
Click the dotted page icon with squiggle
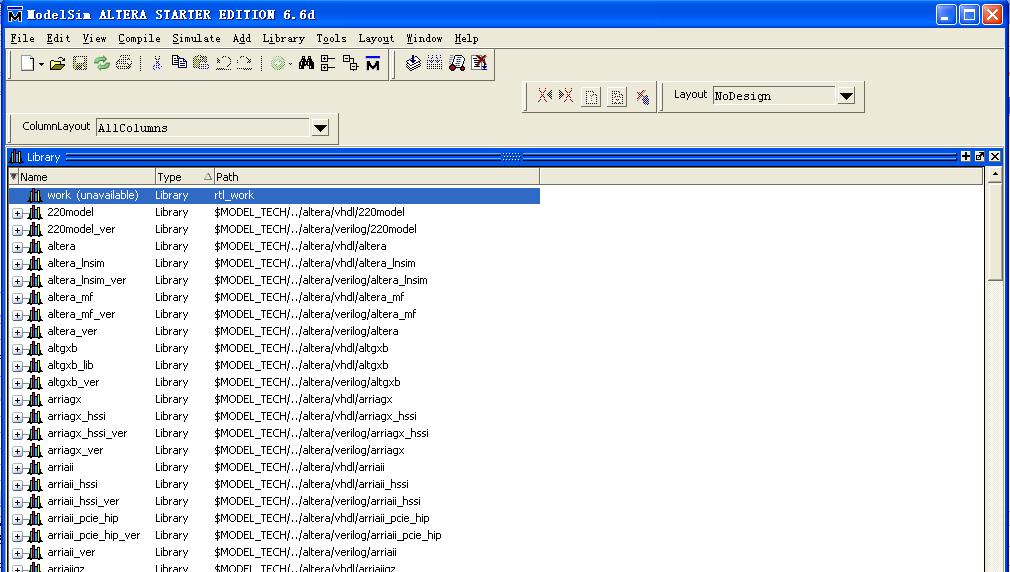tap(616, 97)
